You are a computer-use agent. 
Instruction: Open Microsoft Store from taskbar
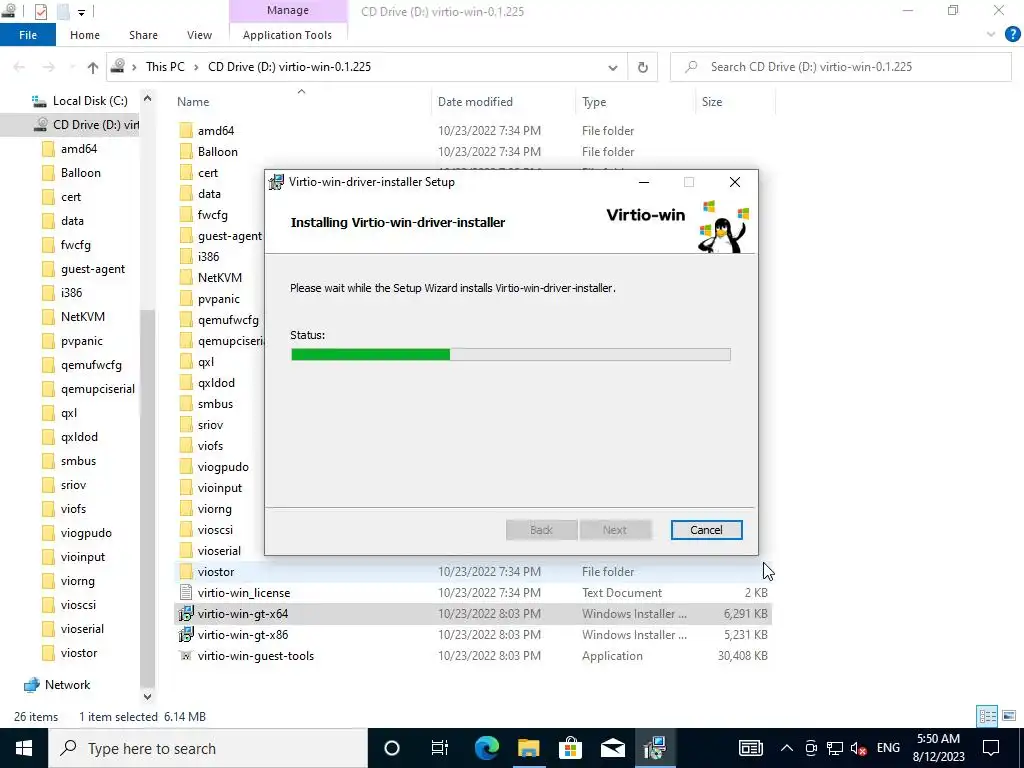pos(570,748)
